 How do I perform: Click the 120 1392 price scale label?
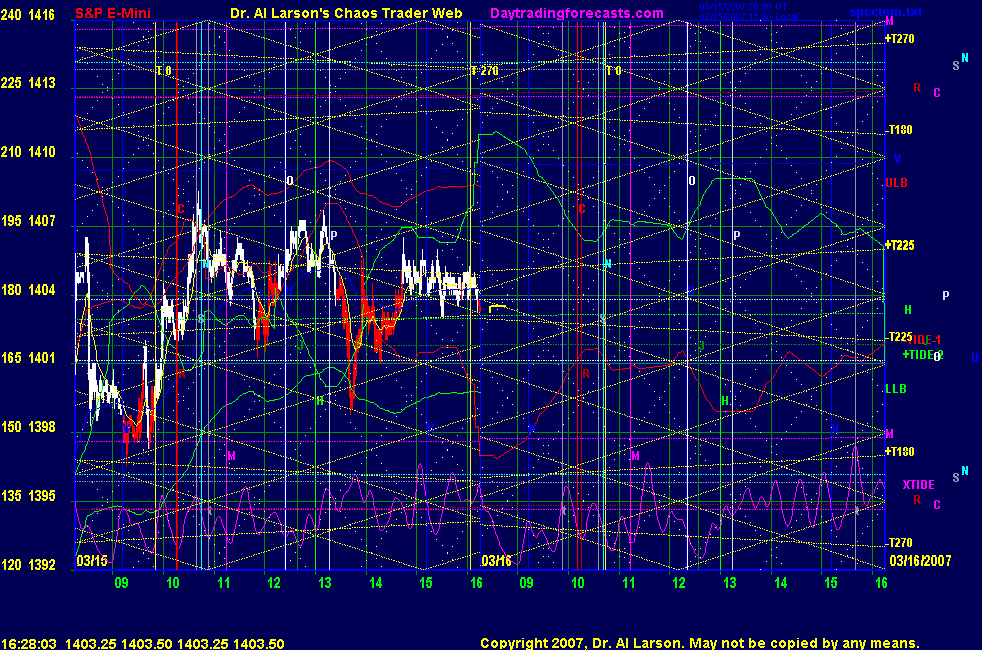coord(28,565)
